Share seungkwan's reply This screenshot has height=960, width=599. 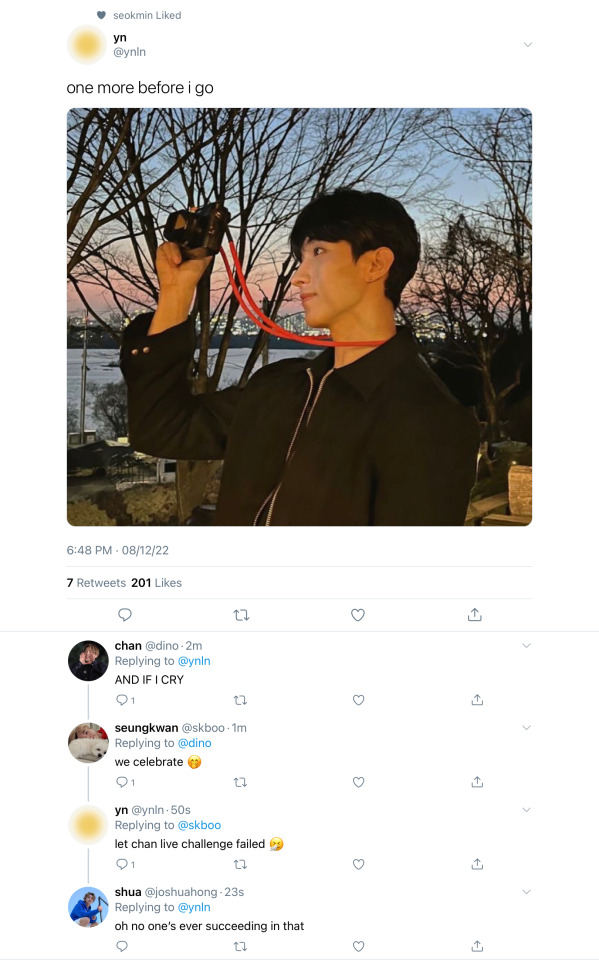point(477,782)
